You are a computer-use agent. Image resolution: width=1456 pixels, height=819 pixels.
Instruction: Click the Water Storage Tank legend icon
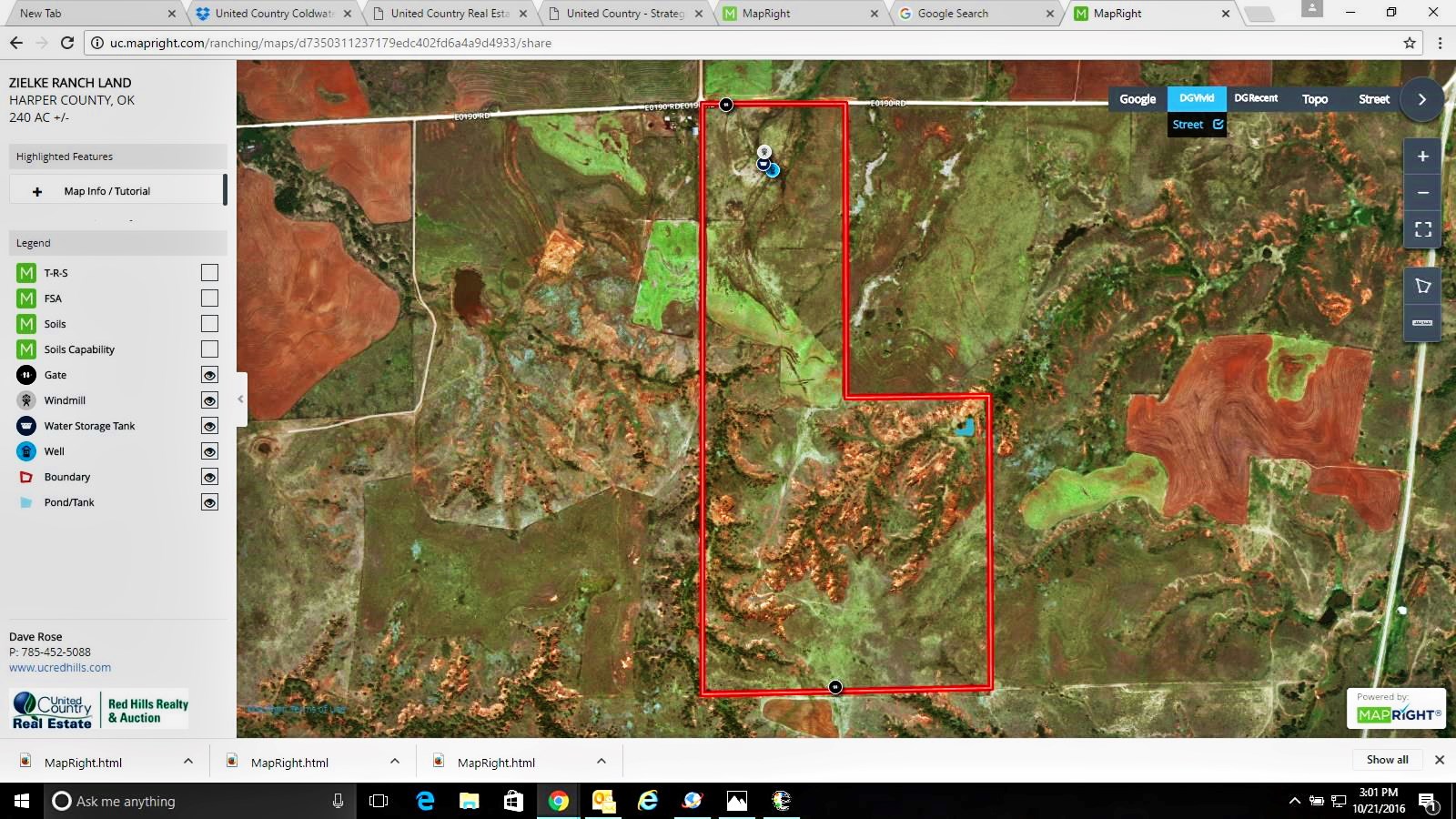pos(26,426)
